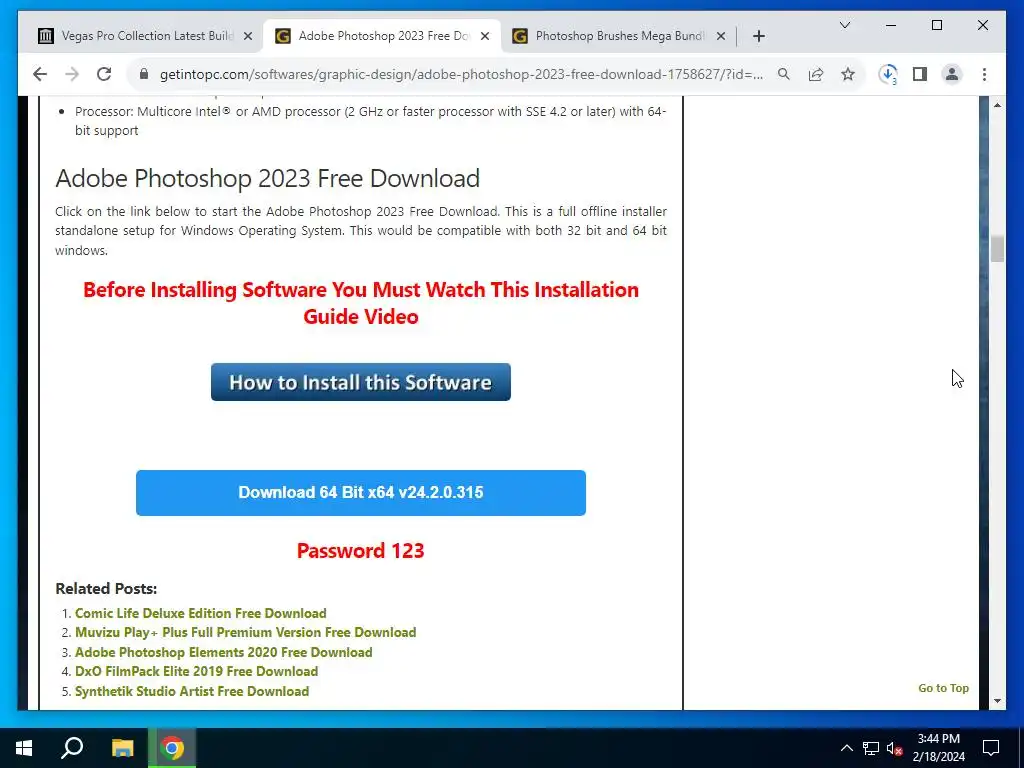Open Synthetik Studio Artist Free Download link
Image resolution: width=1024 pixels, height=768 pixels.
[192, 691]
